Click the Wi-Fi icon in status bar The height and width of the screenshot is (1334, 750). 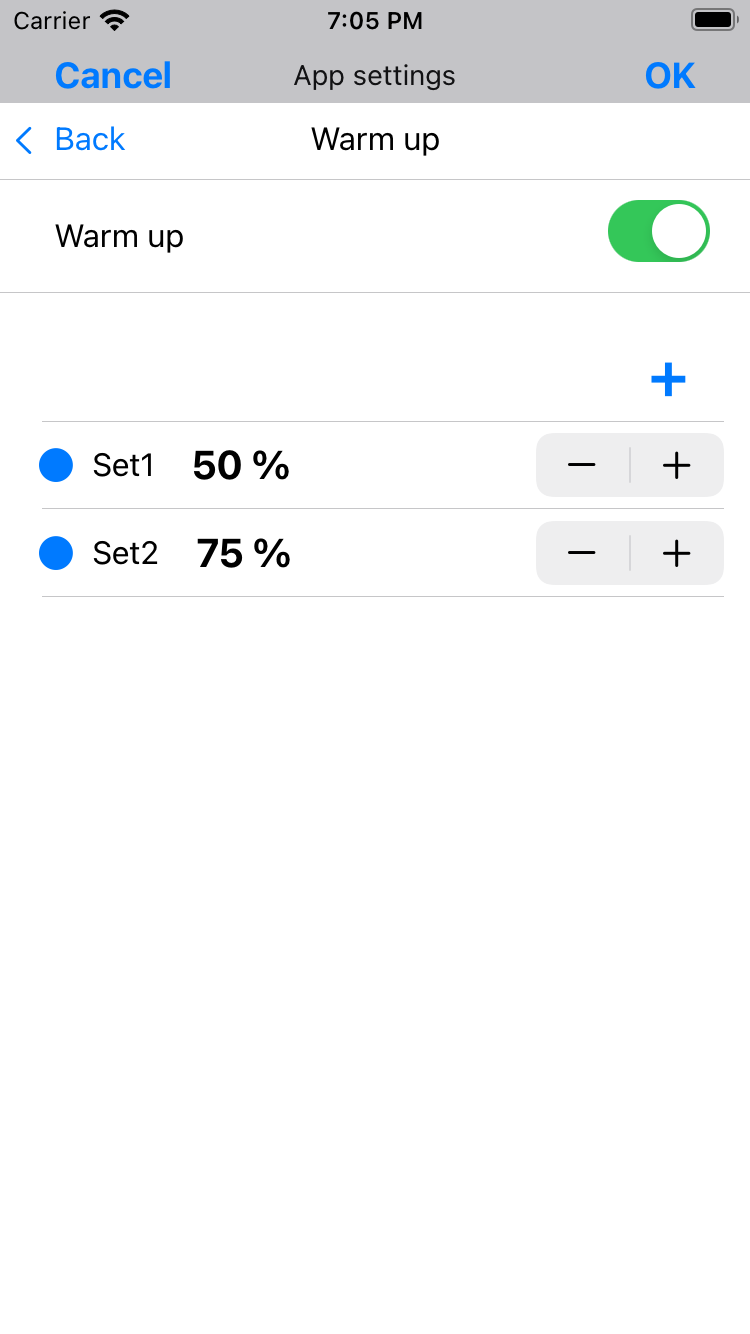coord(115,20)
